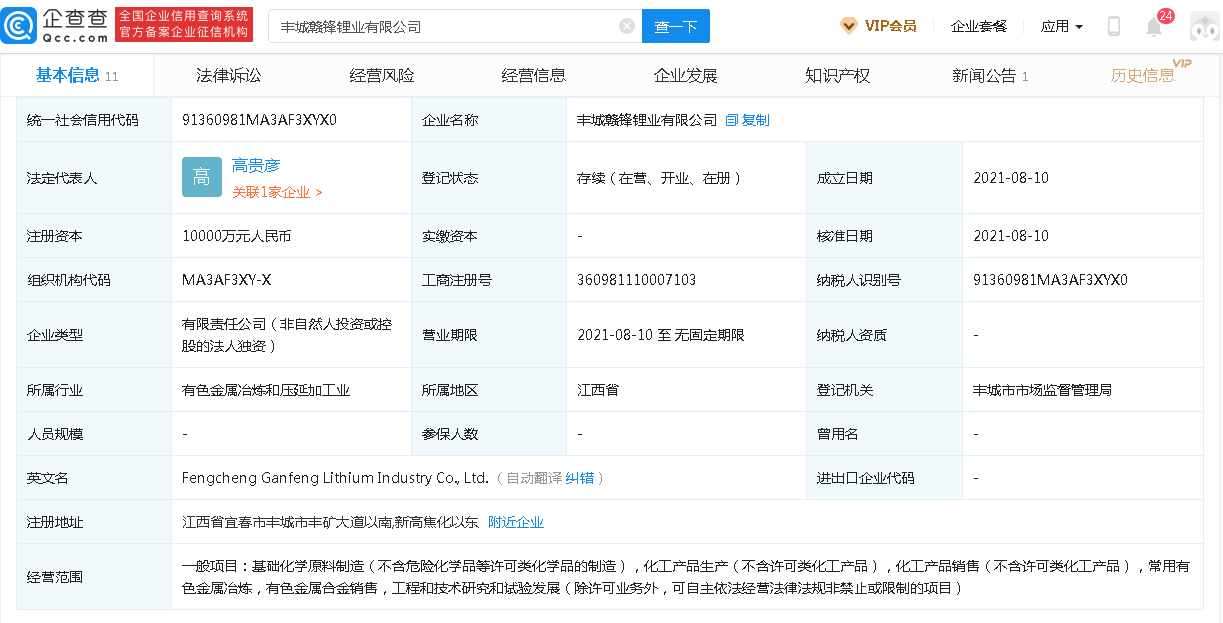The image size is (1223, 623).
Task: Click the 查一下 search button
Action: (676, 26)
